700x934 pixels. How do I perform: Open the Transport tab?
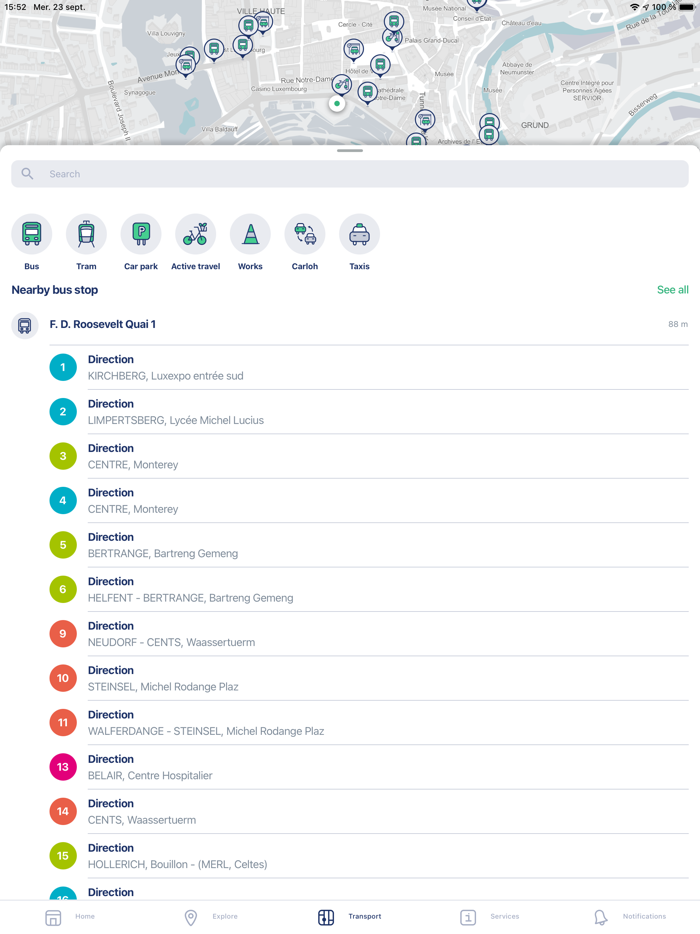pos(350,917)
